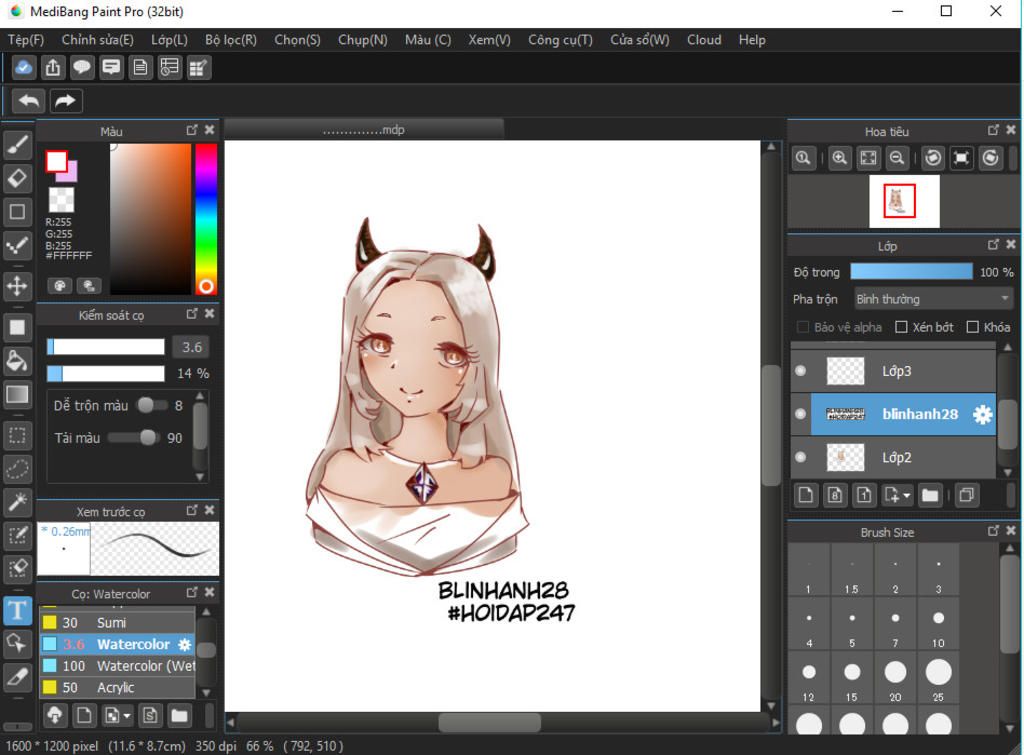
Task: Toggle Bảo vệ alpha checkbox
Action: click(x=803, y=327)
